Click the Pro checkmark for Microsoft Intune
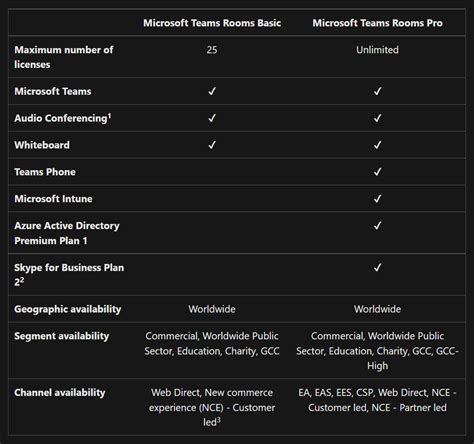 tap(377, 199)
